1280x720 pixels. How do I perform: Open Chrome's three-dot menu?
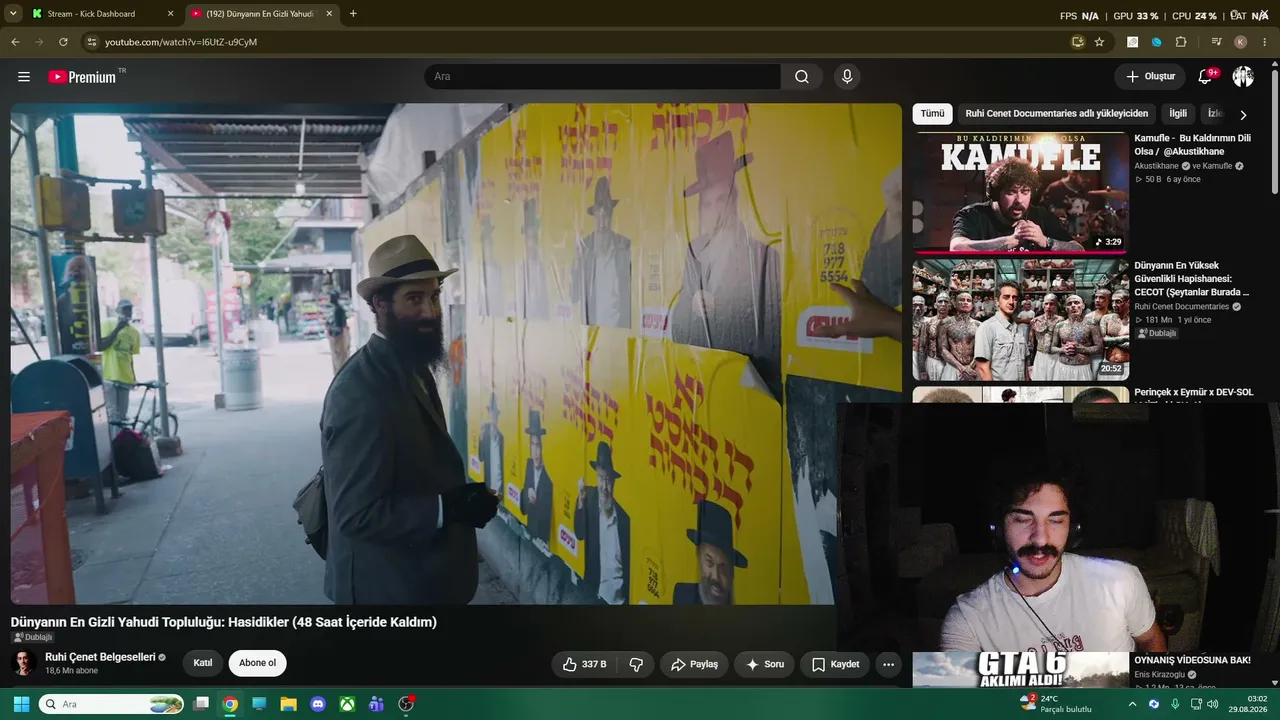coord(1265,42)
